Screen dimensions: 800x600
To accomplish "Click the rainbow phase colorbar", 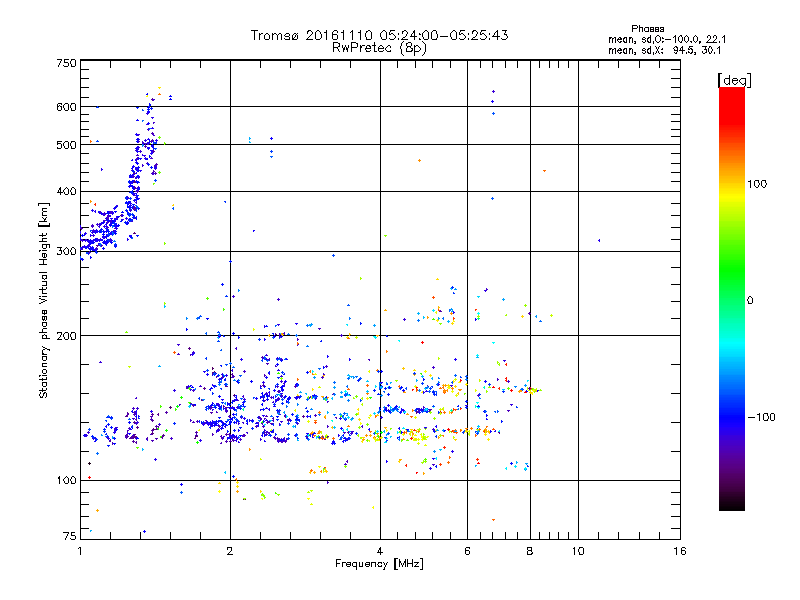I will point(732,298).
